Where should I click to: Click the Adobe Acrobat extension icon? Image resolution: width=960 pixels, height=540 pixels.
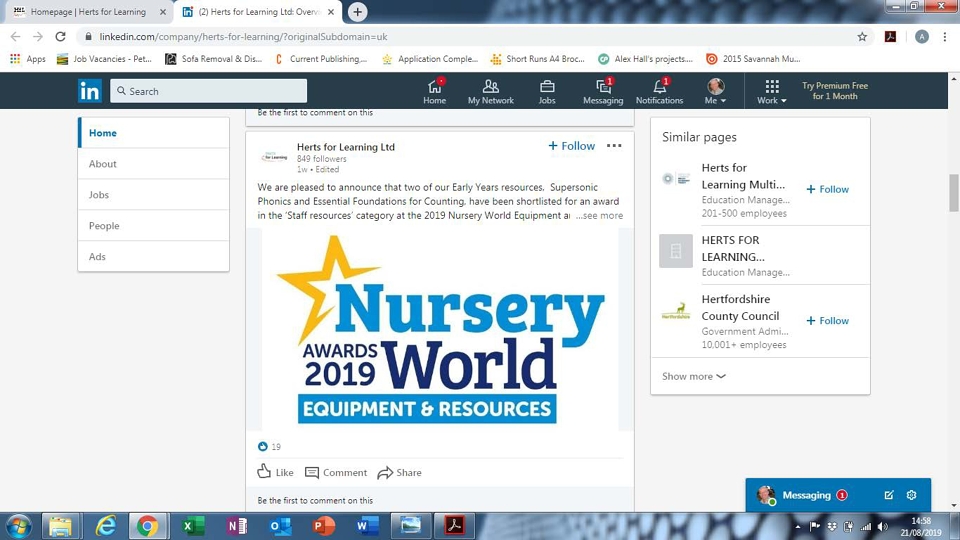pos(890,37)
